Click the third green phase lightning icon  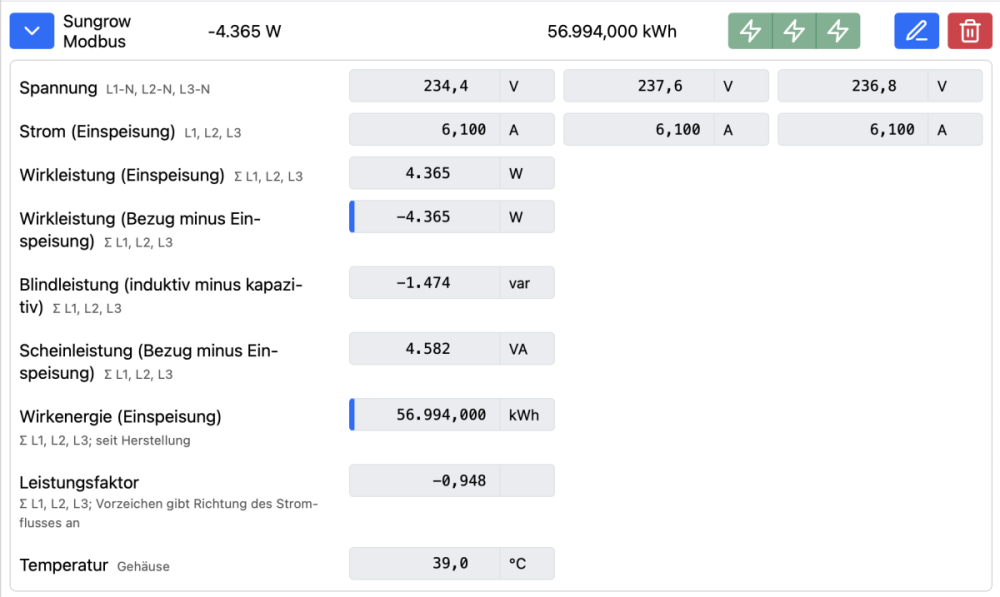[x=838, y=31]
